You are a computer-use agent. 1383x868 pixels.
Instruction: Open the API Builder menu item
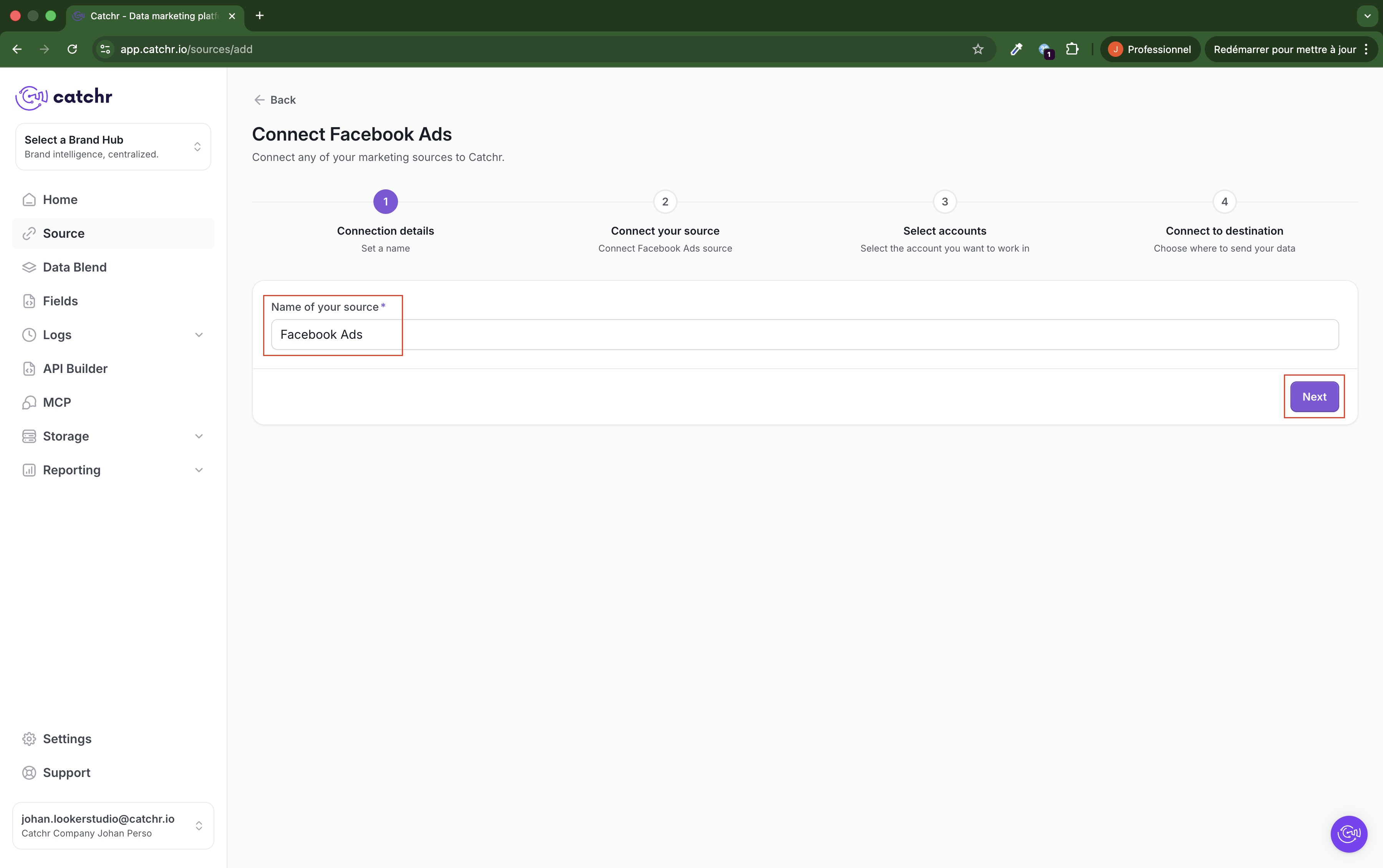point(75,369)
